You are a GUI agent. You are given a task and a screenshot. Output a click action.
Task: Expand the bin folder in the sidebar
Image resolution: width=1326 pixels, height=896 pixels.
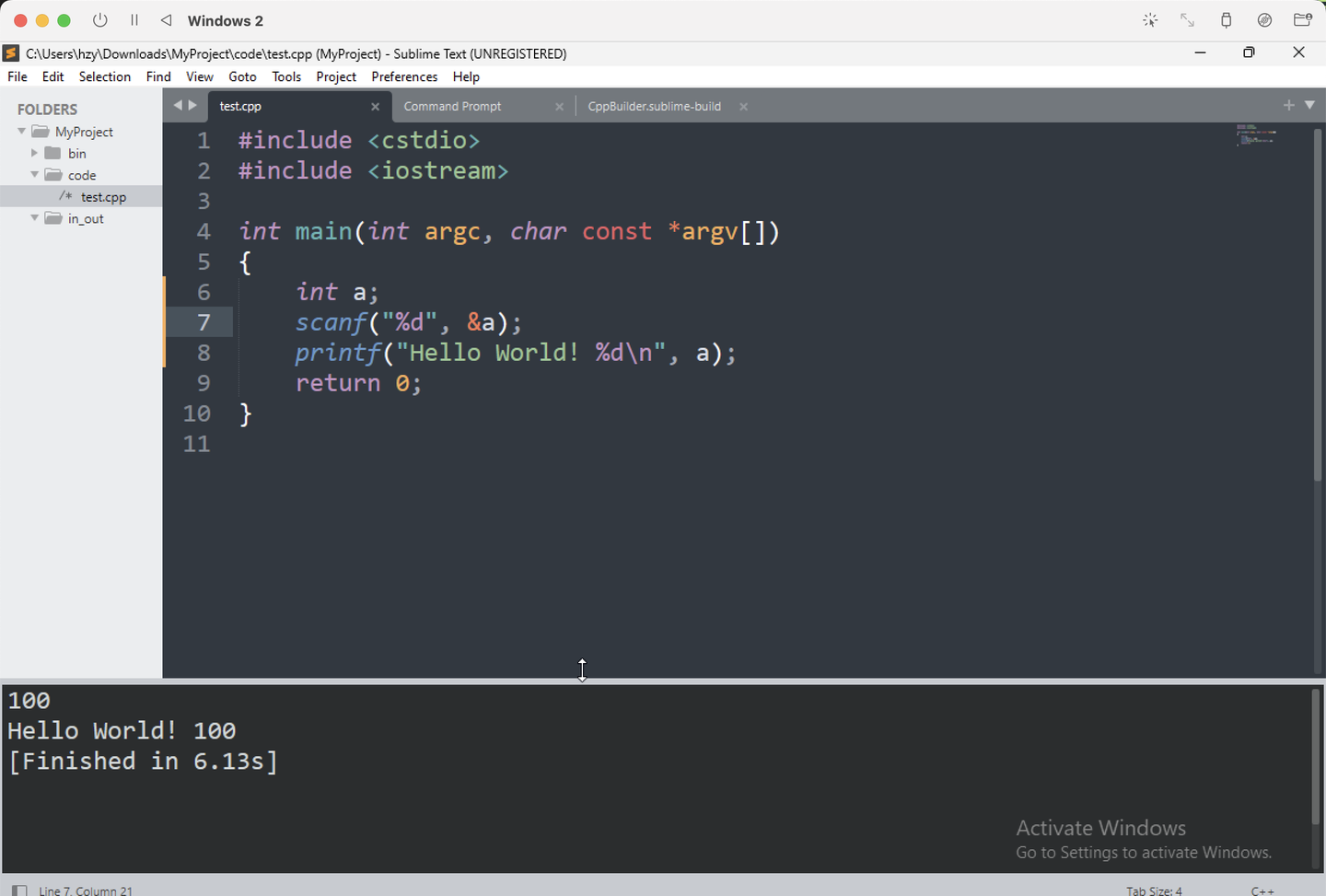pos(34,153)
